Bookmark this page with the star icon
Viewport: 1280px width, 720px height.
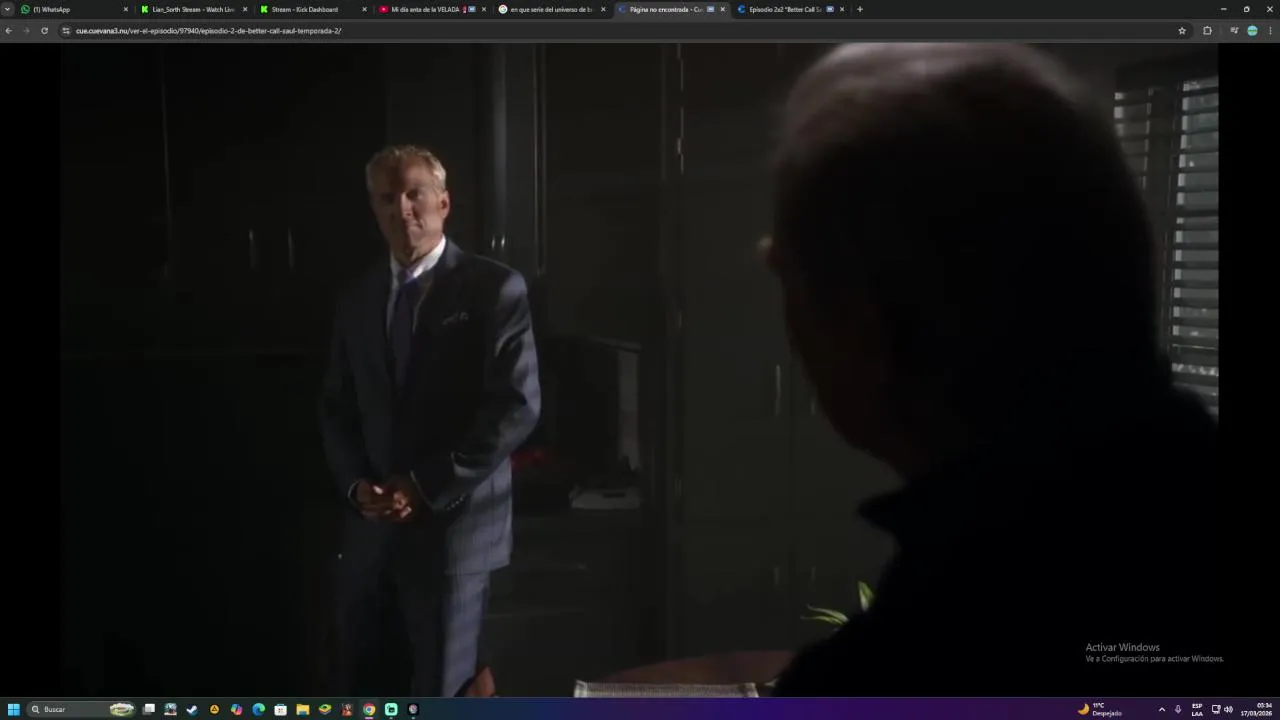pos(1182,31)
